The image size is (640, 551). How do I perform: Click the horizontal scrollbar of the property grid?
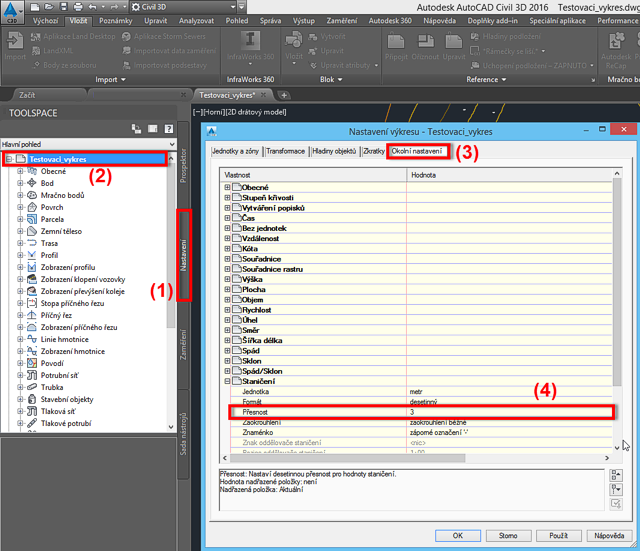pos(347,458)
